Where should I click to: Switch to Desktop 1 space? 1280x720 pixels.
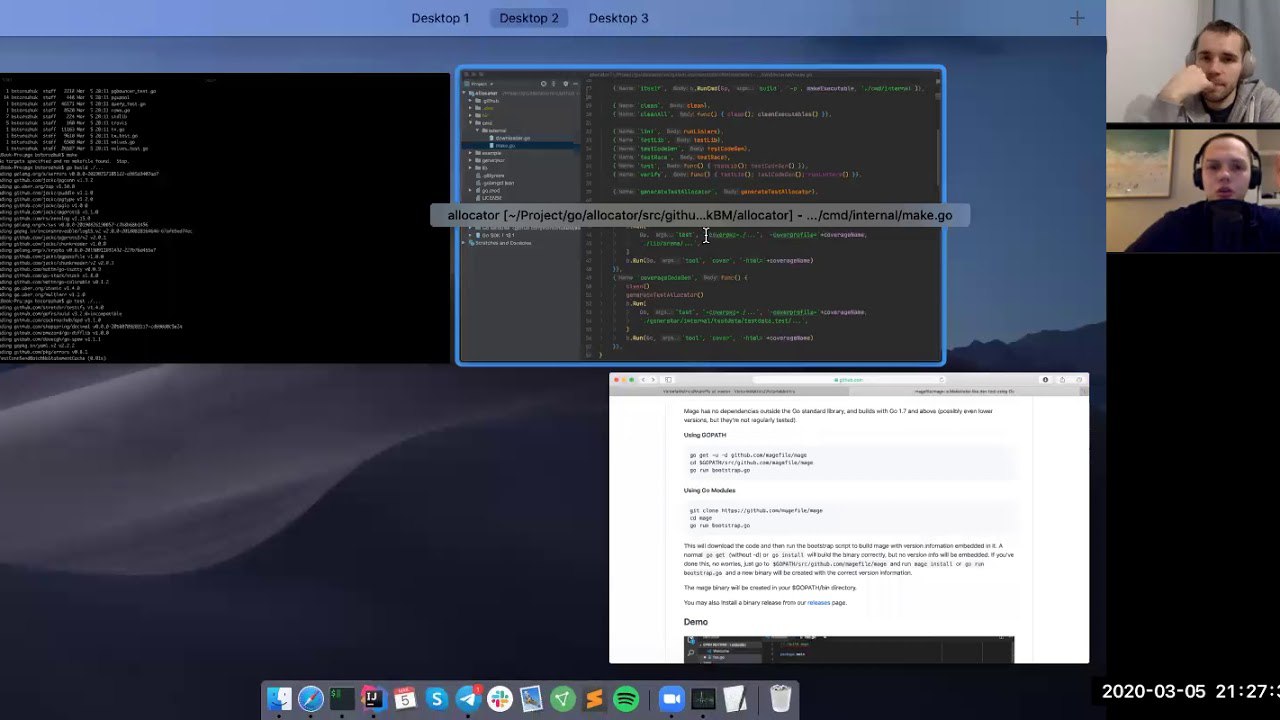(440, 18)
